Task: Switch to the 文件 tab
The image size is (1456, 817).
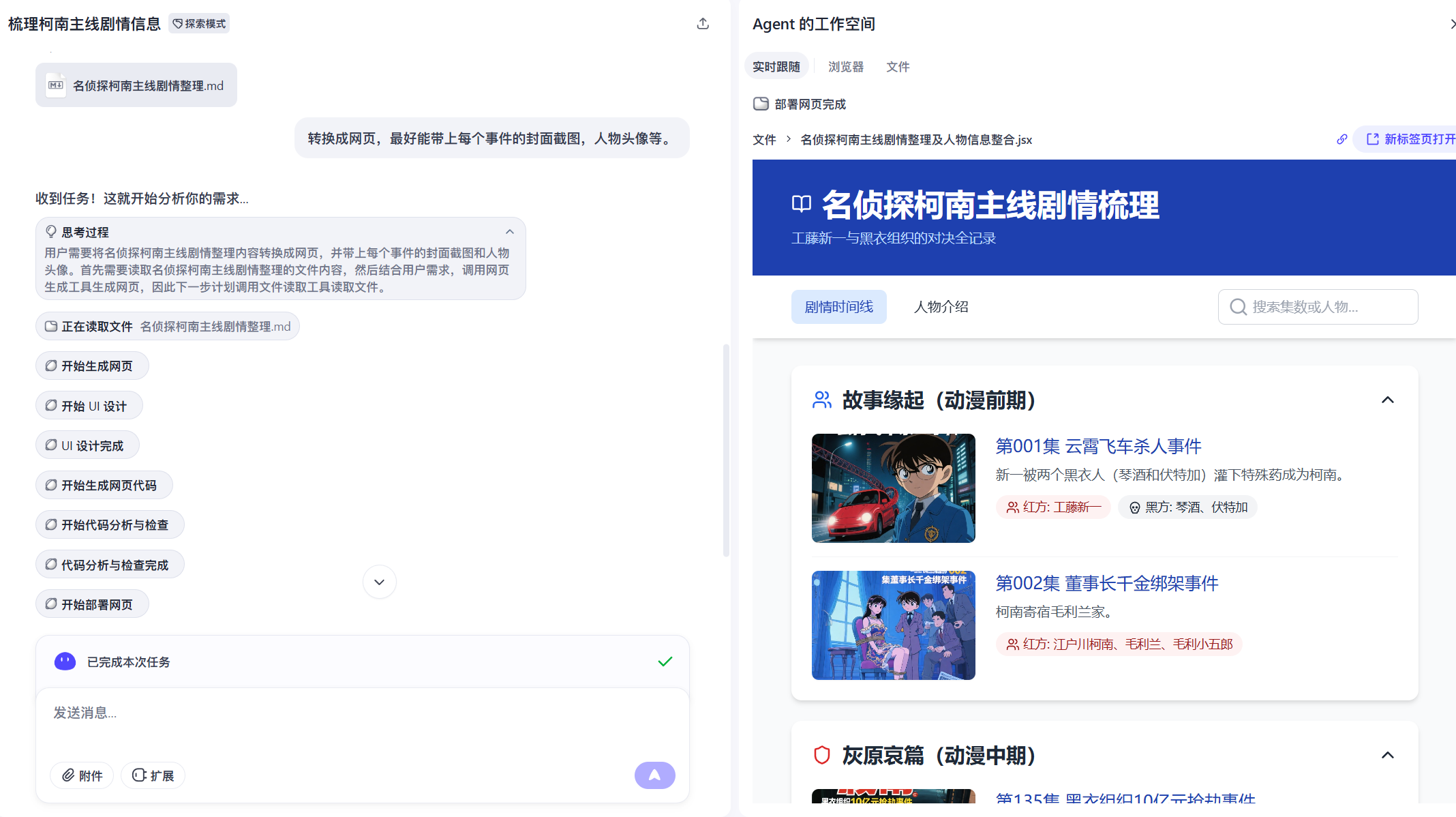Action: coord(898,67)
